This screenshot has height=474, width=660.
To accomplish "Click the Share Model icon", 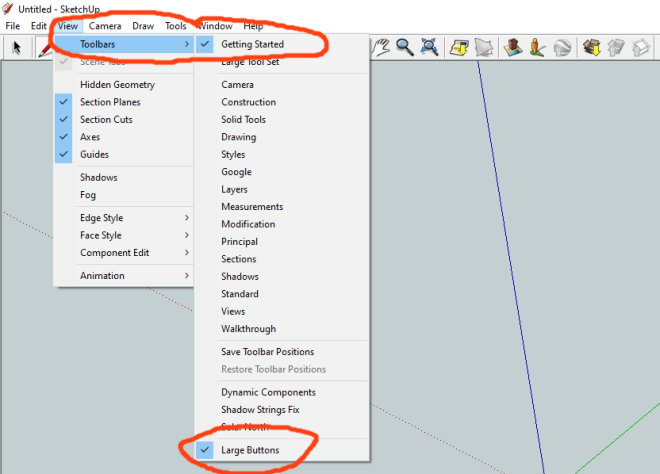I will 616,47.
